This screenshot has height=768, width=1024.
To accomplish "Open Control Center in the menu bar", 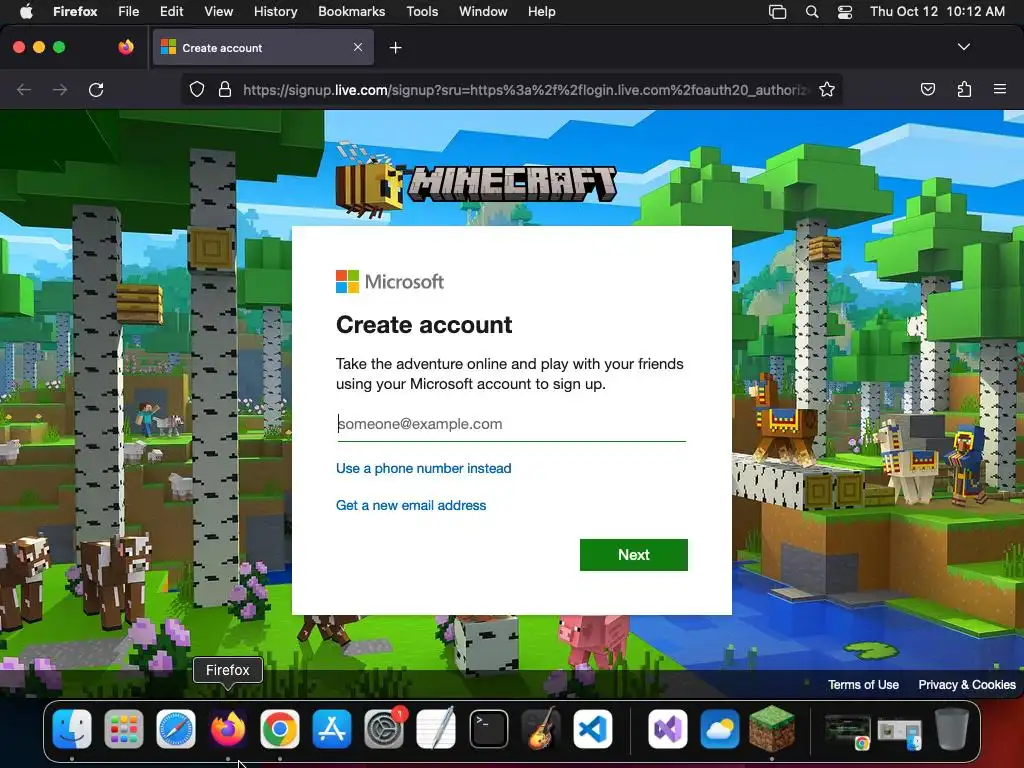I will tap(845, 12).
